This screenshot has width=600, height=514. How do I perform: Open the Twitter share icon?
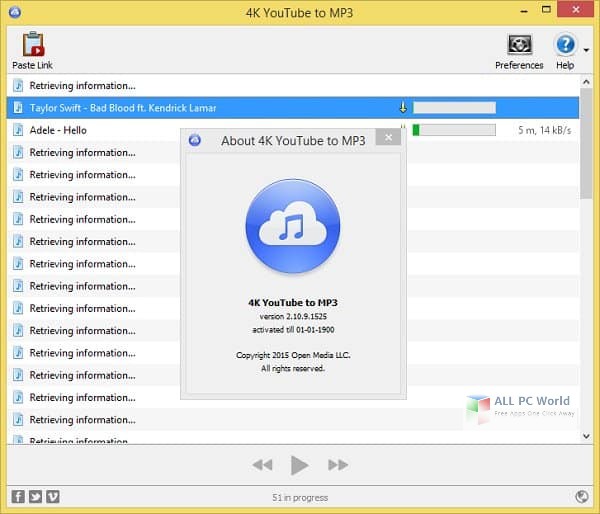point(36,497)
